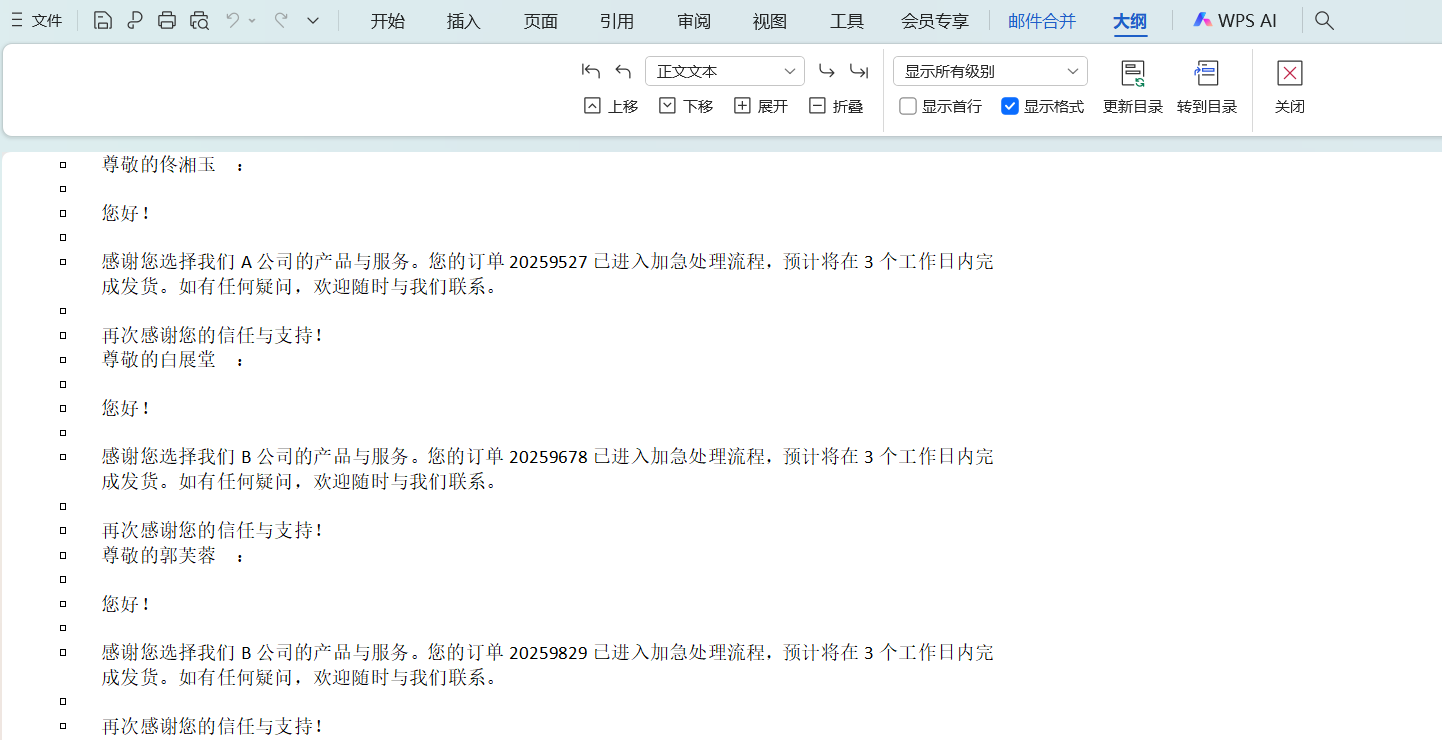Screen dimensions: 1442x740
Task: Open the 邮件合并 tab
Action: pyautogui.click(x=1042, y=19)
